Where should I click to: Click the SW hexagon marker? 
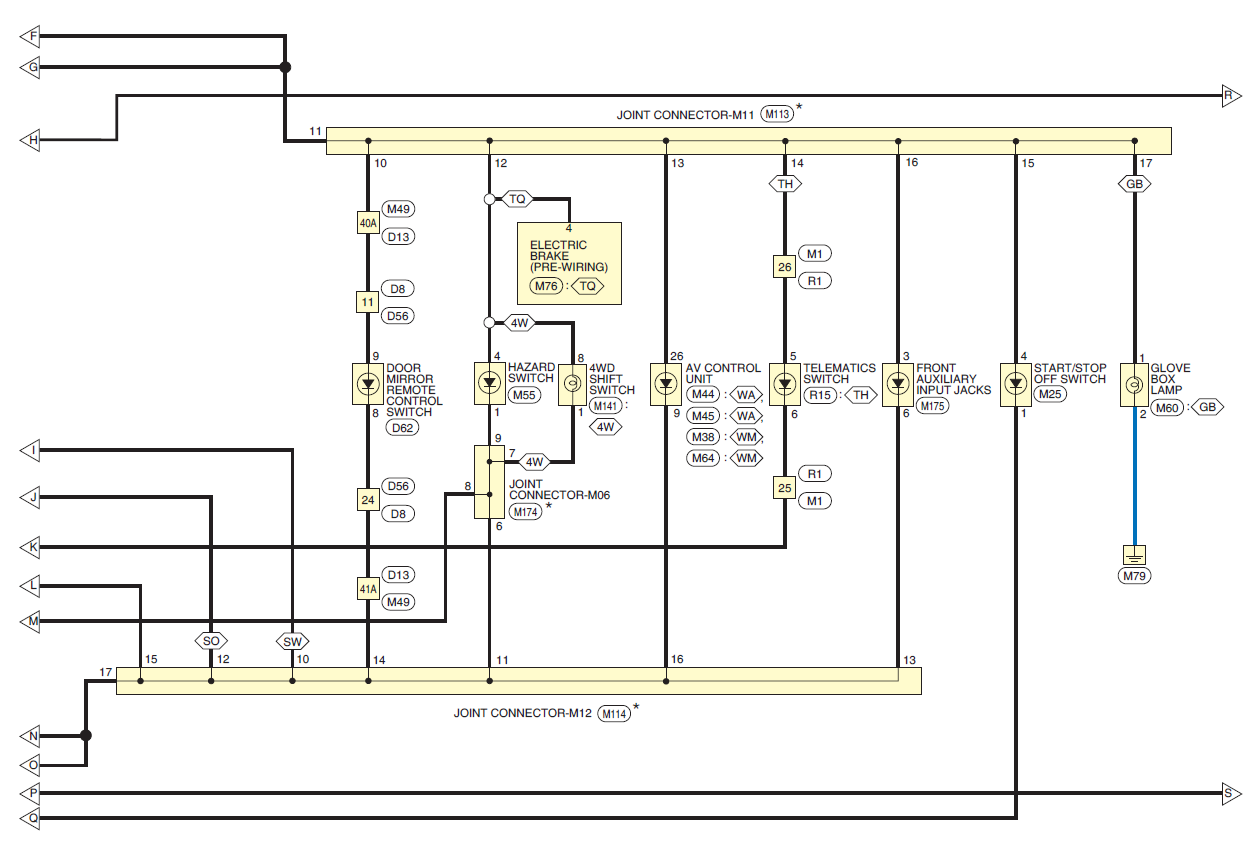pos(292,640)
